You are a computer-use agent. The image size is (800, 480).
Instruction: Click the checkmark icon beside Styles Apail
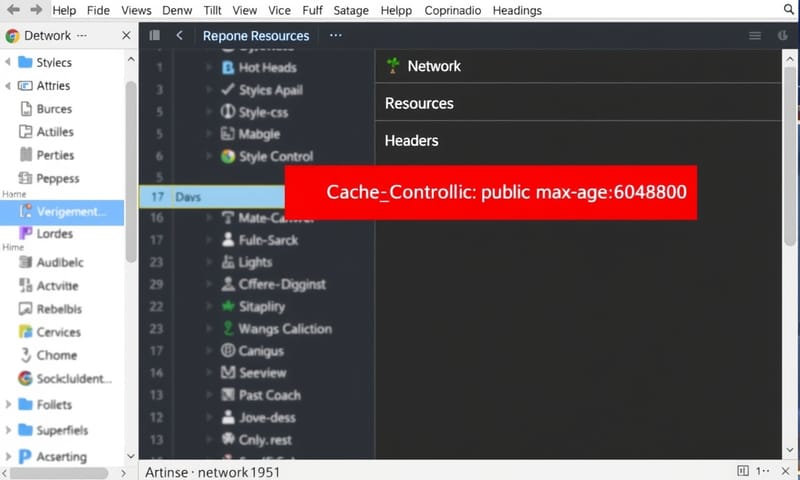pos(227,90)
